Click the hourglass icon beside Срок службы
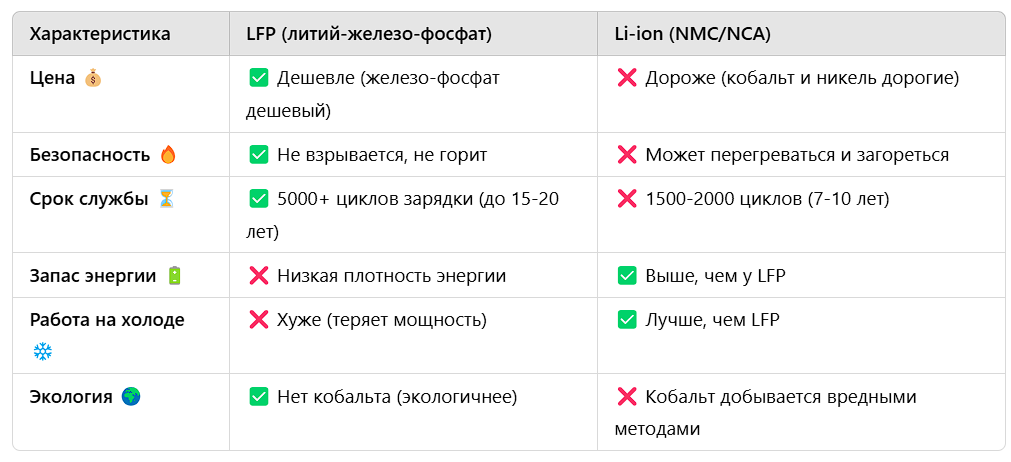This screenshot has width=1011, height=462. (x=166, y=199)
